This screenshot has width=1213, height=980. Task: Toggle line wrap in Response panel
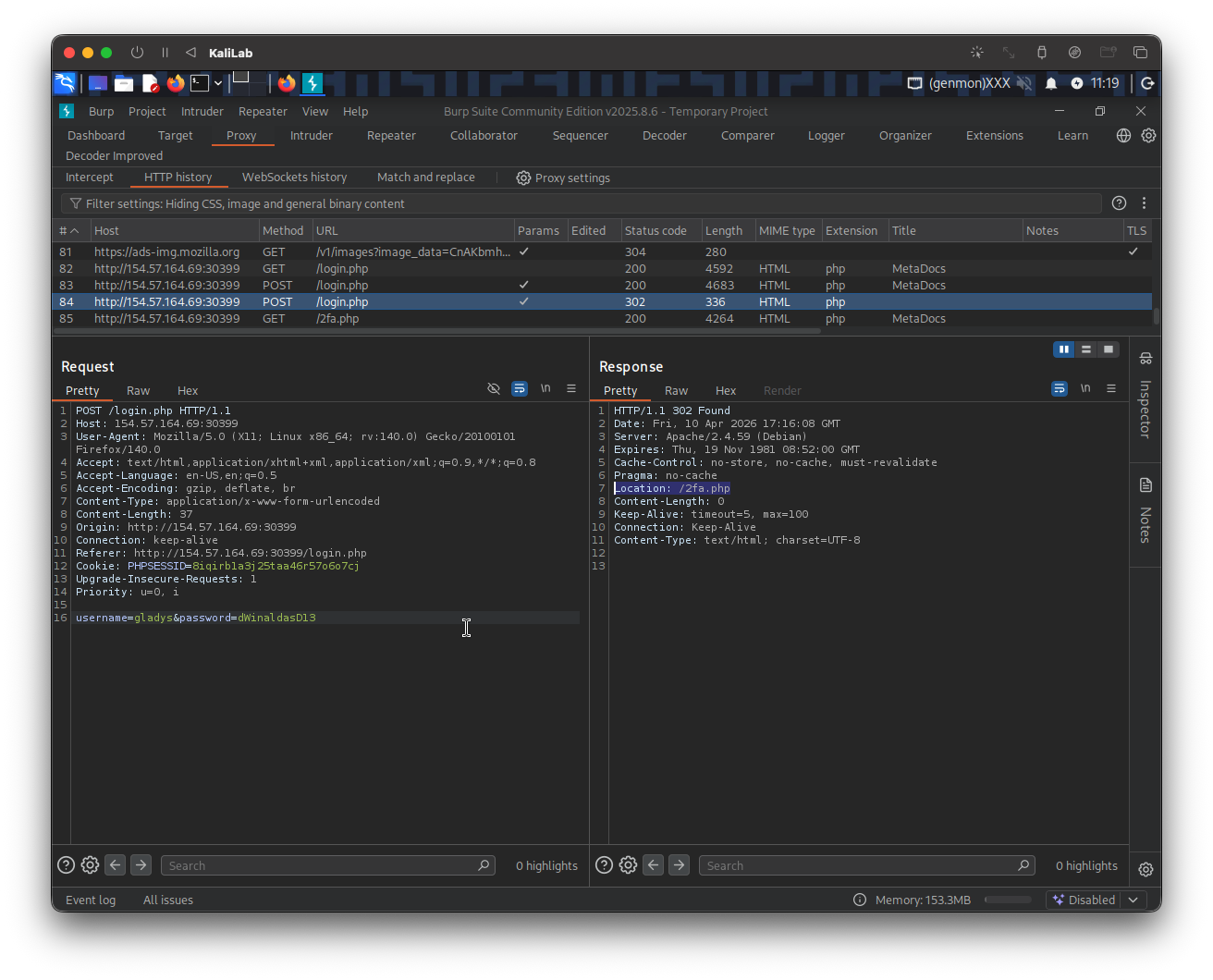click(1060, 389)
